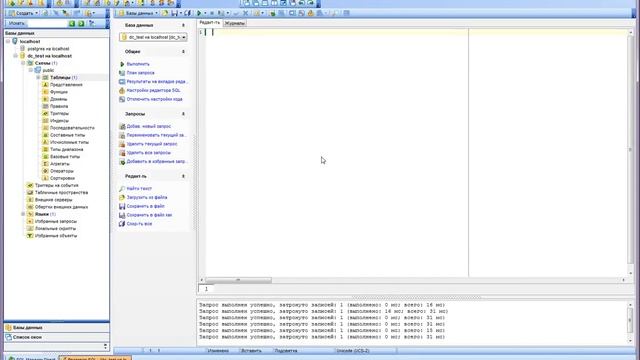The image size is (640, 360).
Task: Click the green next-result arrow beside the search box
Action: pos(81,23)
